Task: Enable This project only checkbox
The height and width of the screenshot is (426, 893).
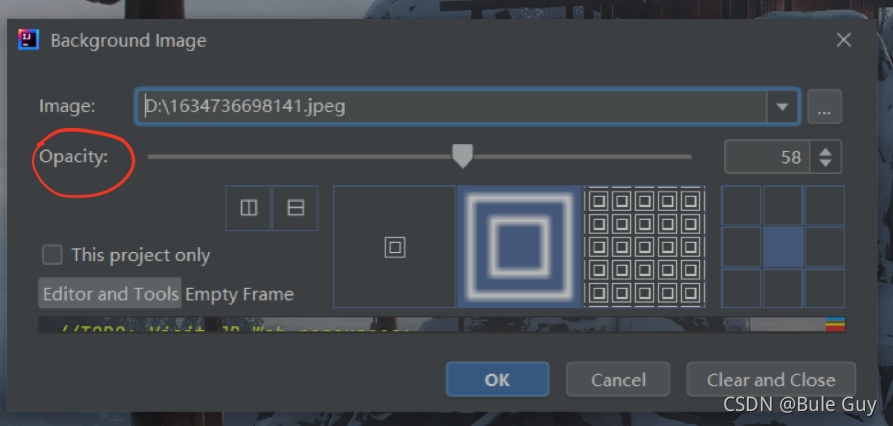Action: click(52, 255)
